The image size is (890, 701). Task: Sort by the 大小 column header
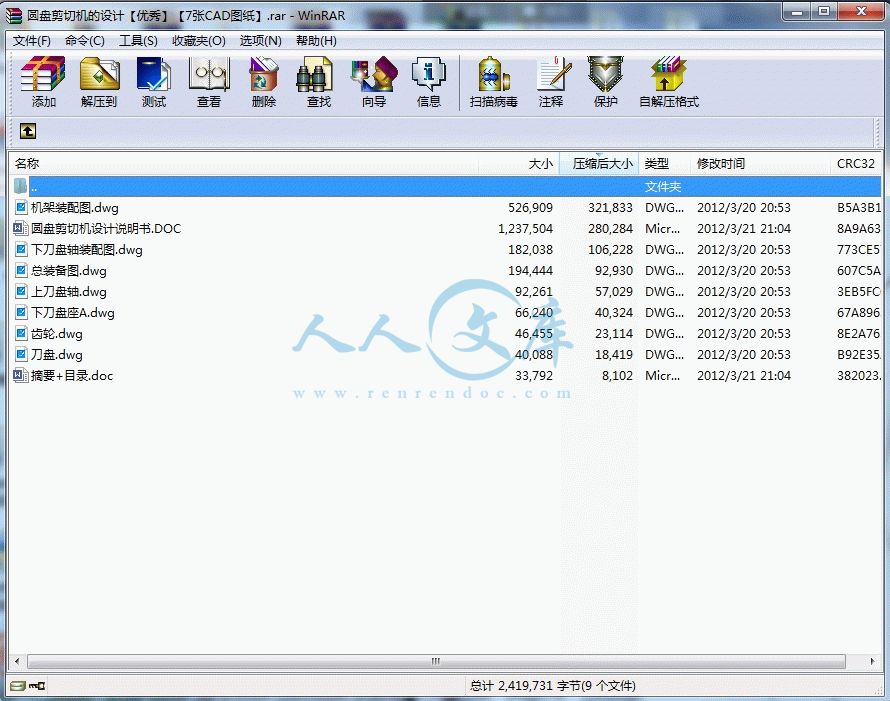519,163
